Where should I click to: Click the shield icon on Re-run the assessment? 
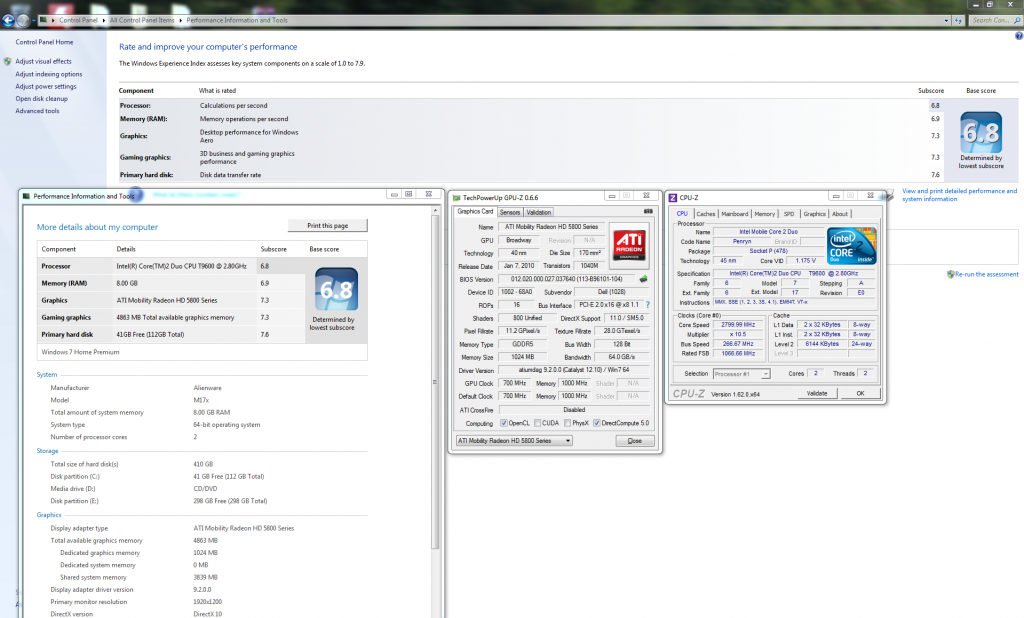coord(951,274)
